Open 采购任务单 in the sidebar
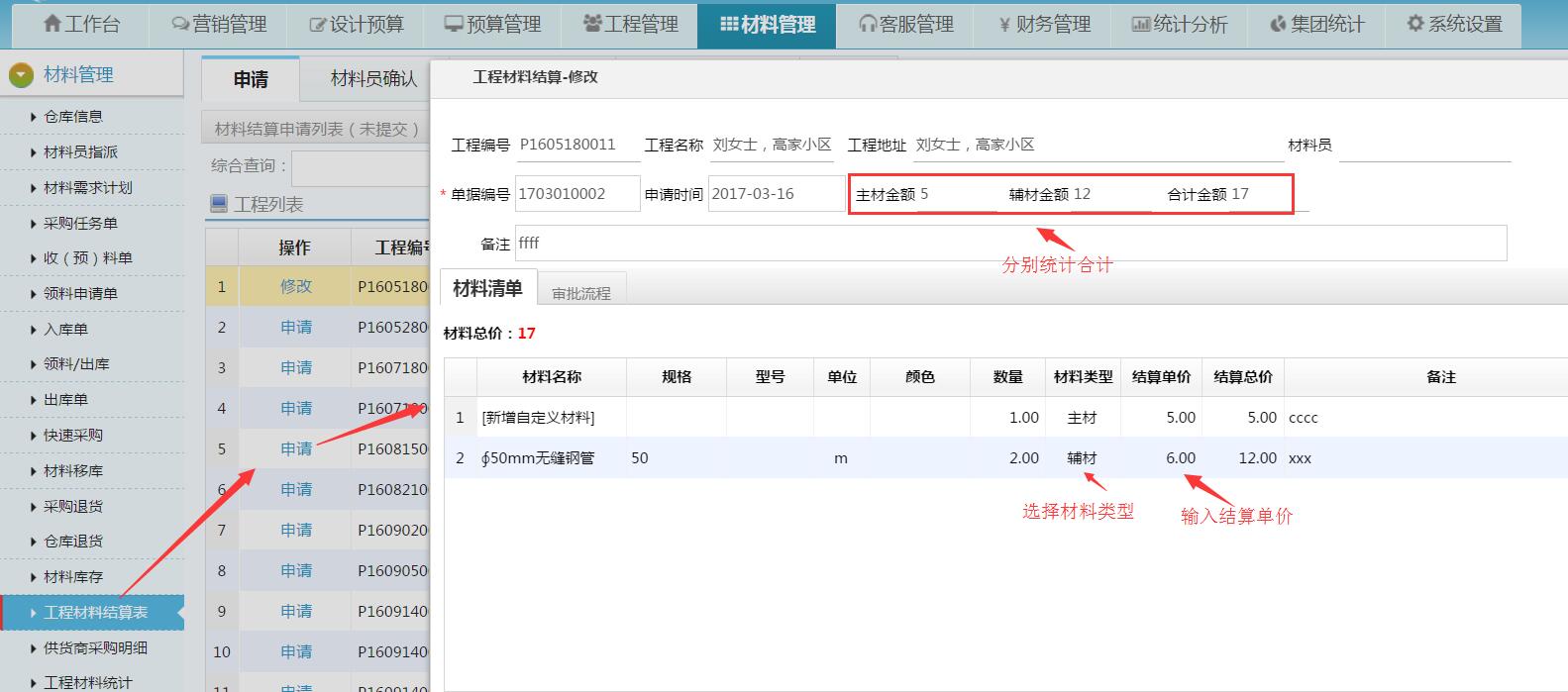Viewport: 1568px width, 692px height. pyautogui.click(x=80, y=223)
